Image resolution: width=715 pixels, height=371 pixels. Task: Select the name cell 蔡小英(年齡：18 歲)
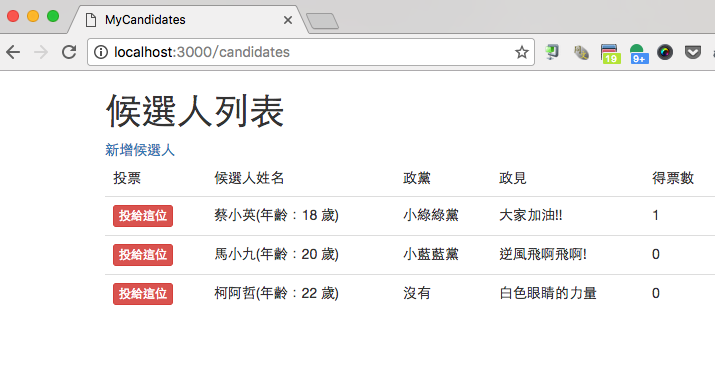(276, 215)
